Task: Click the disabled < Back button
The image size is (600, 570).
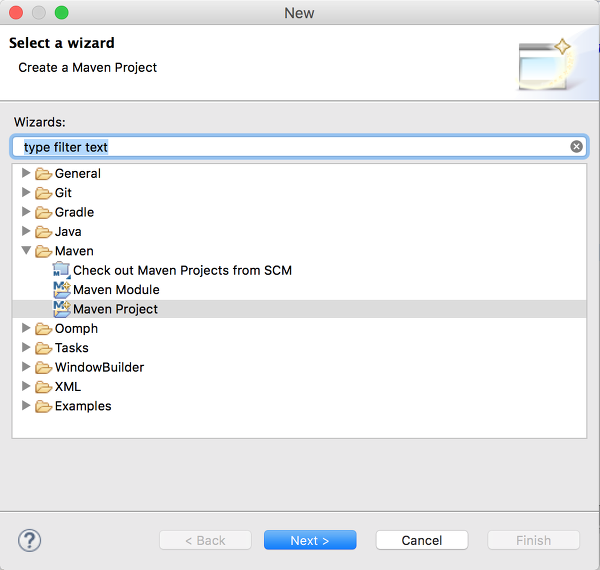Action: 205,540
